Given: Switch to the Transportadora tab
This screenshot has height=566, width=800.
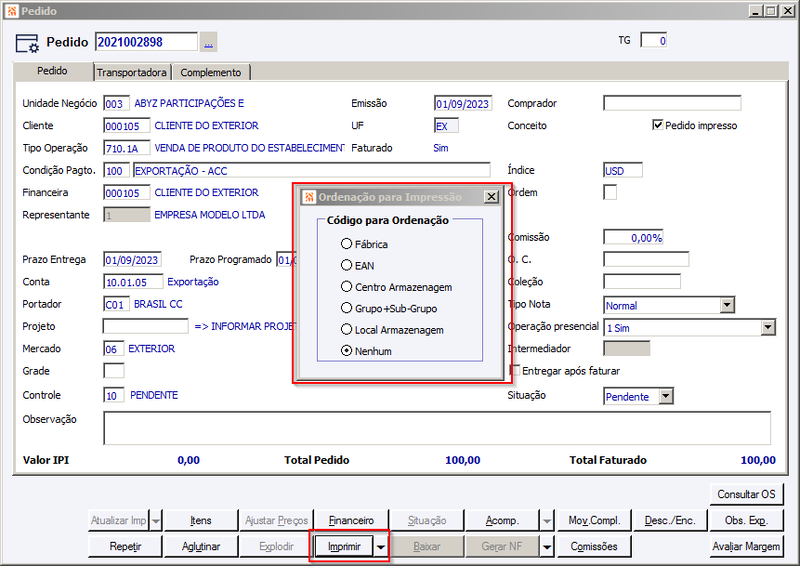Looking at the screenshot, I should tap(132, 72).
